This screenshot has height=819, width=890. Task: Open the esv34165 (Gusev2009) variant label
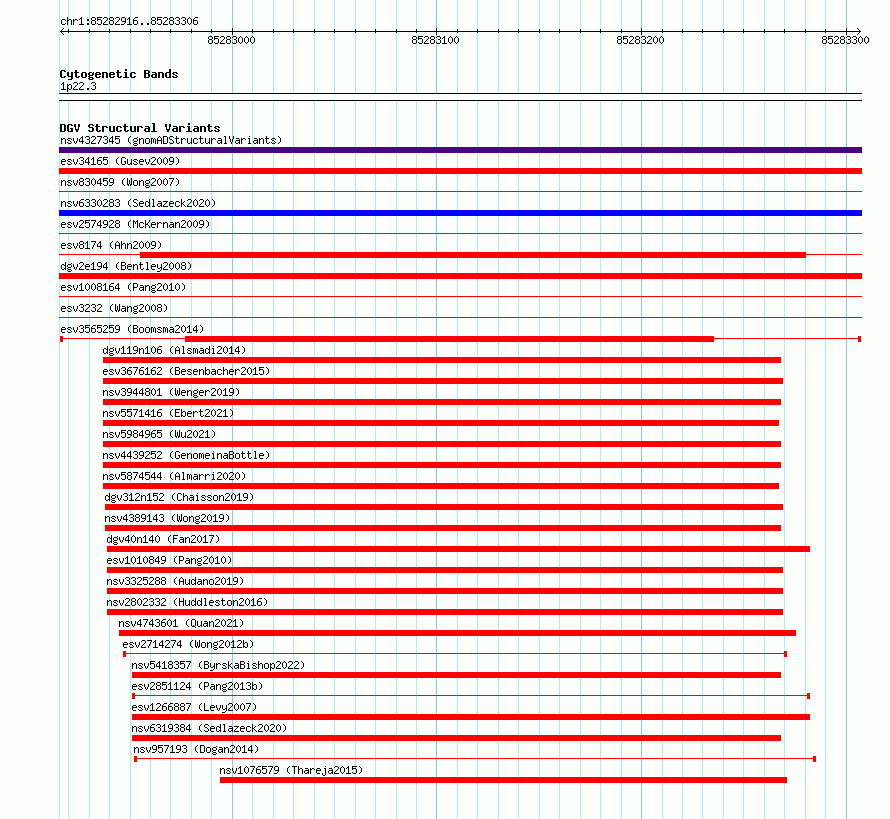coord(120,161)
